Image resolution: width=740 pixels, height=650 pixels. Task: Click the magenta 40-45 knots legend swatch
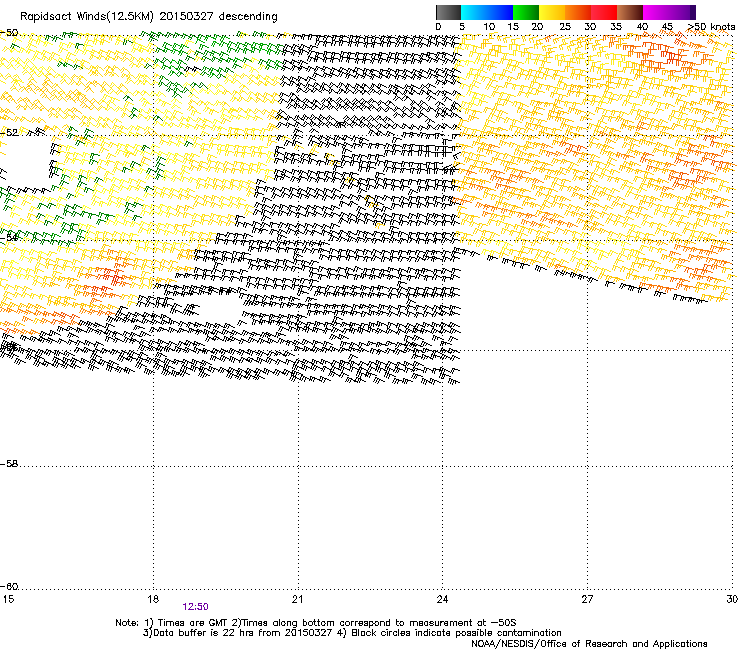click(656, 12)
